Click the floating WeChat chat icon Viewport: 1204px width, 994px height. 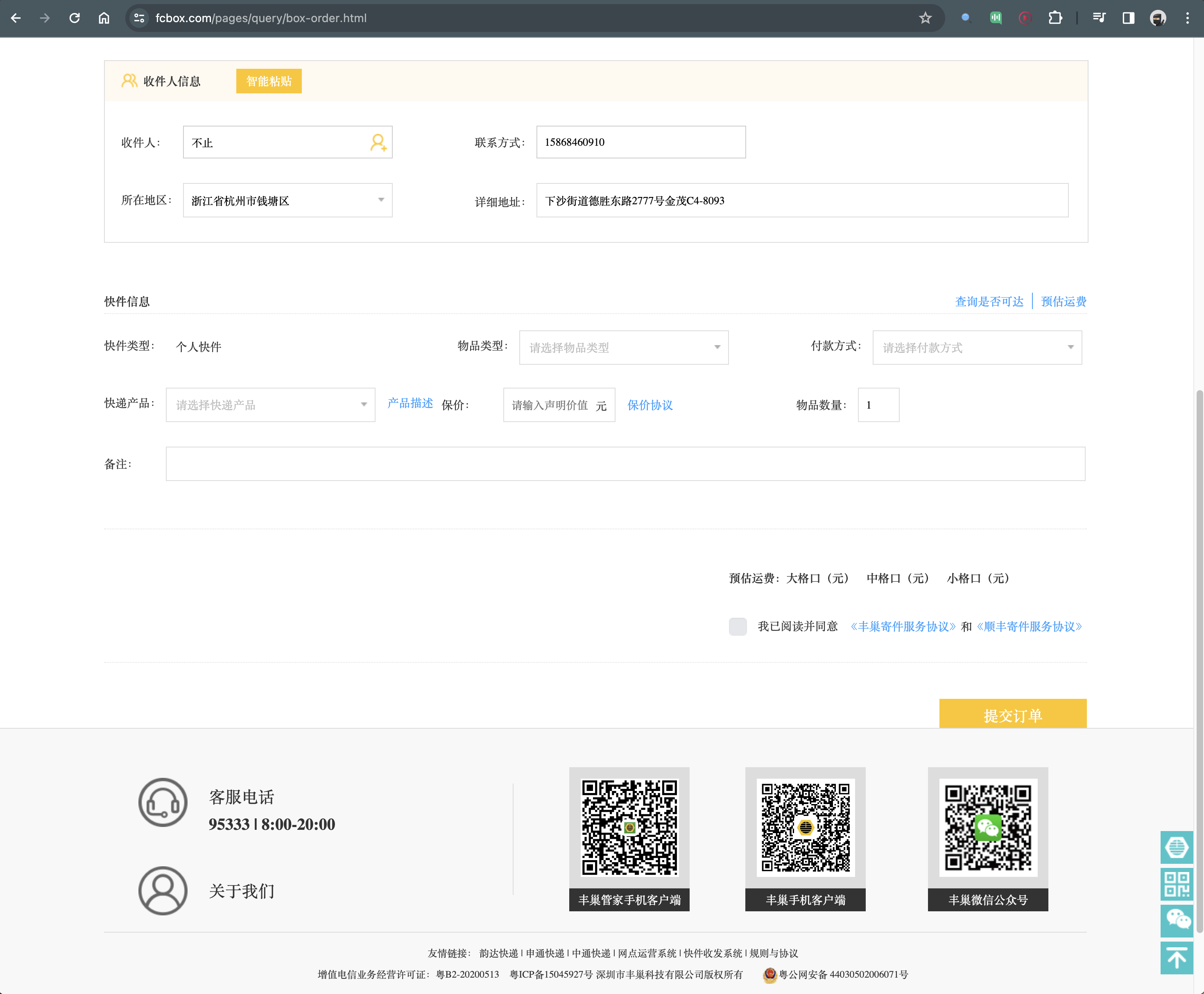pos(1177,921)
